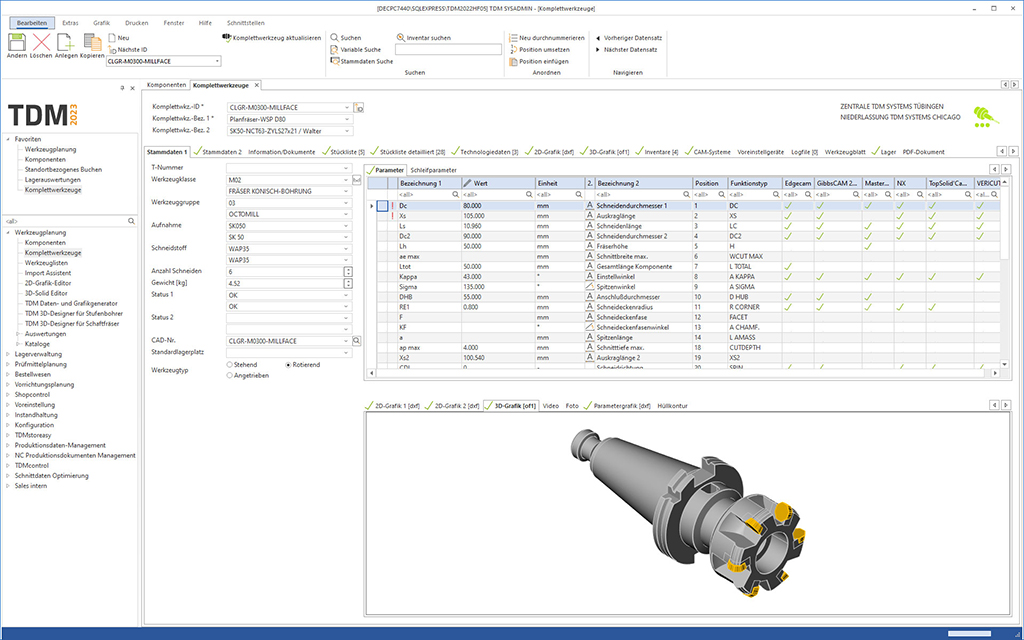Click the Löschen red X icon
This screenshot has height=640, width=1024.
(x=41, y=42)
